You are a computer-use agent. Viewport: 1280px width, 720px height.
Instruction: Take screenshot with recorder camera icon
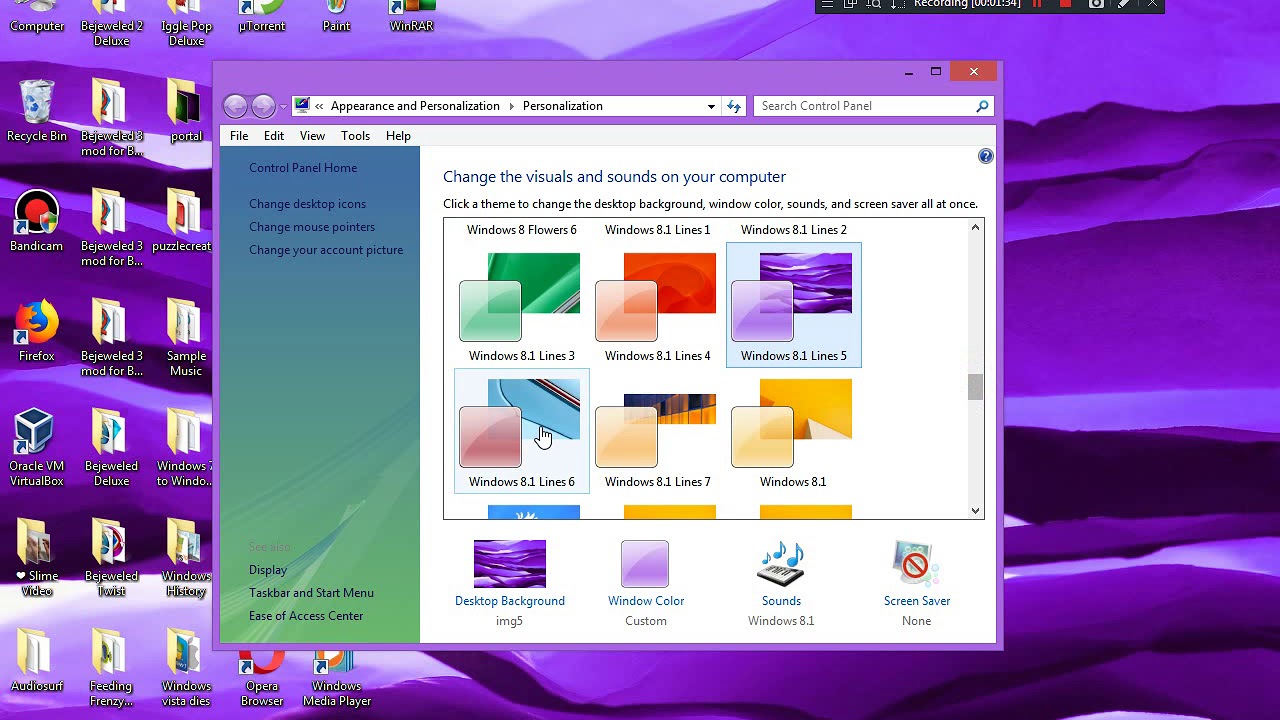coord(1096,4)
